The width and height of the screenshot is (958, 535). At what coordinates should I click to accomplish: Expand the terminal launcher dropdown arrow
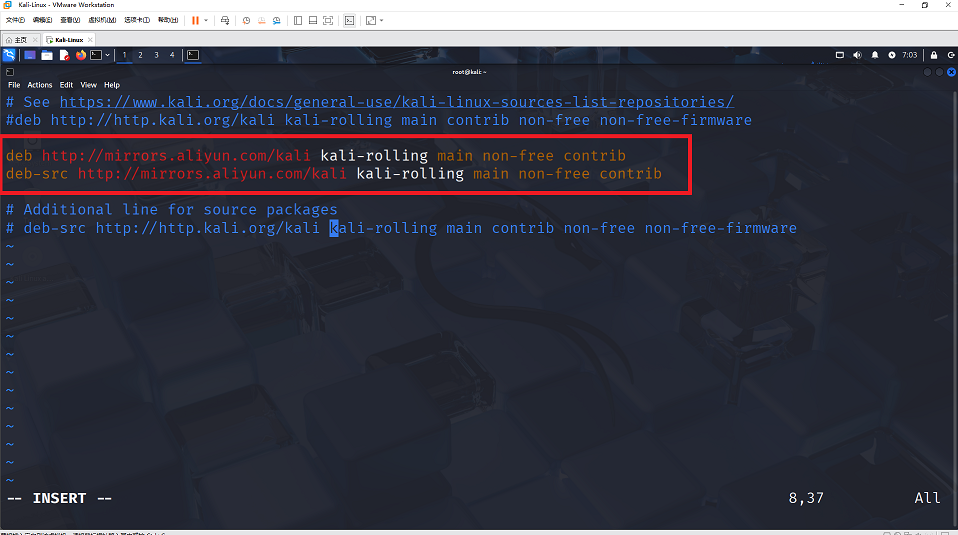108,55
